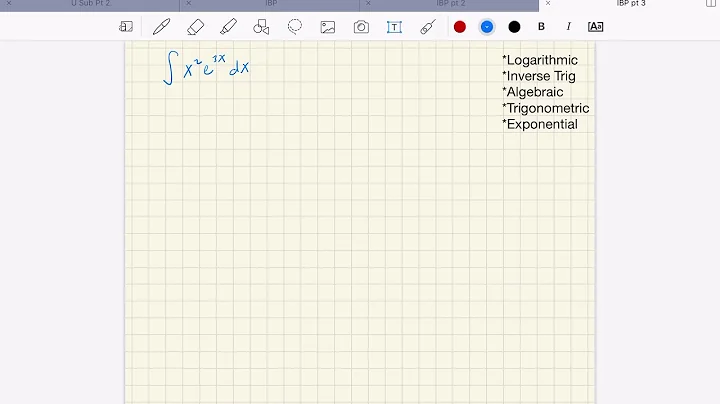The height and width of the screenshot is (404, 720).
Task: Click the *Algebraic text line
Action: 532,92
